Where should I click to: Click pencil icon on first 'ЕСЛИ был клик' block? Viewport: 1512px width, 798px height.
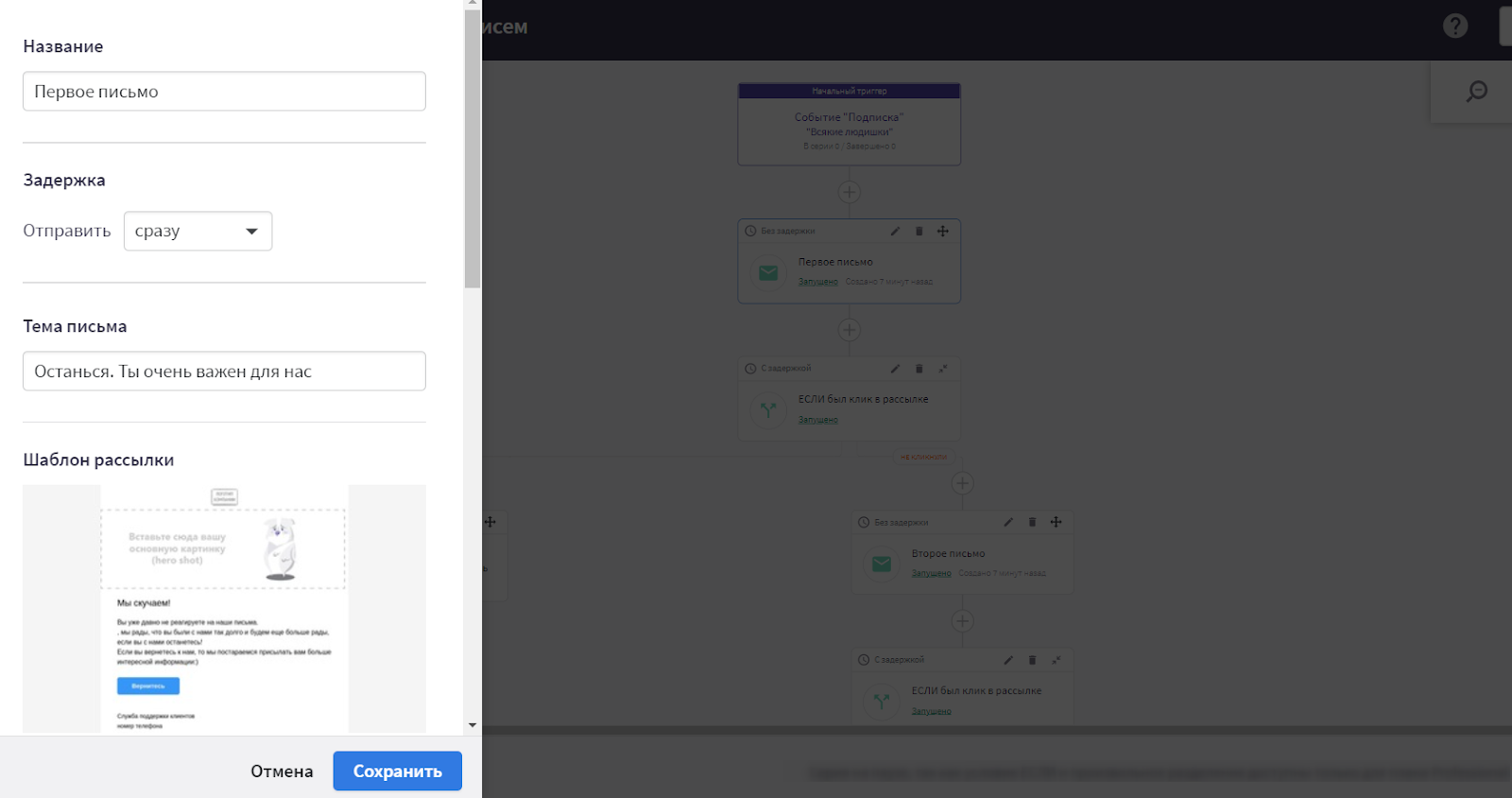(x=895, y=369)
